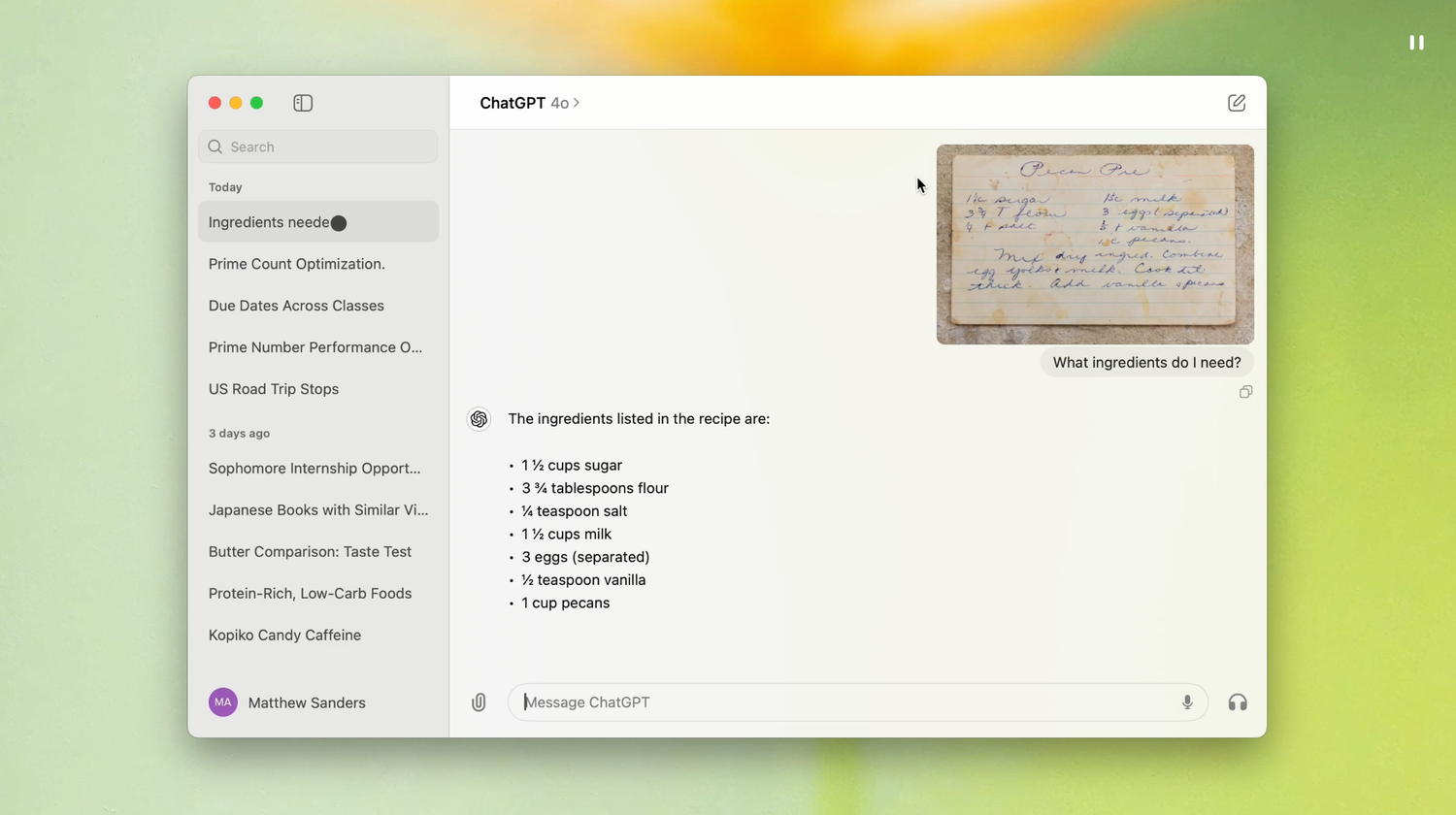Minimize the window with yellow button
The height and width of the screenshot is (815, 1456).
click(x=236, y=103)
